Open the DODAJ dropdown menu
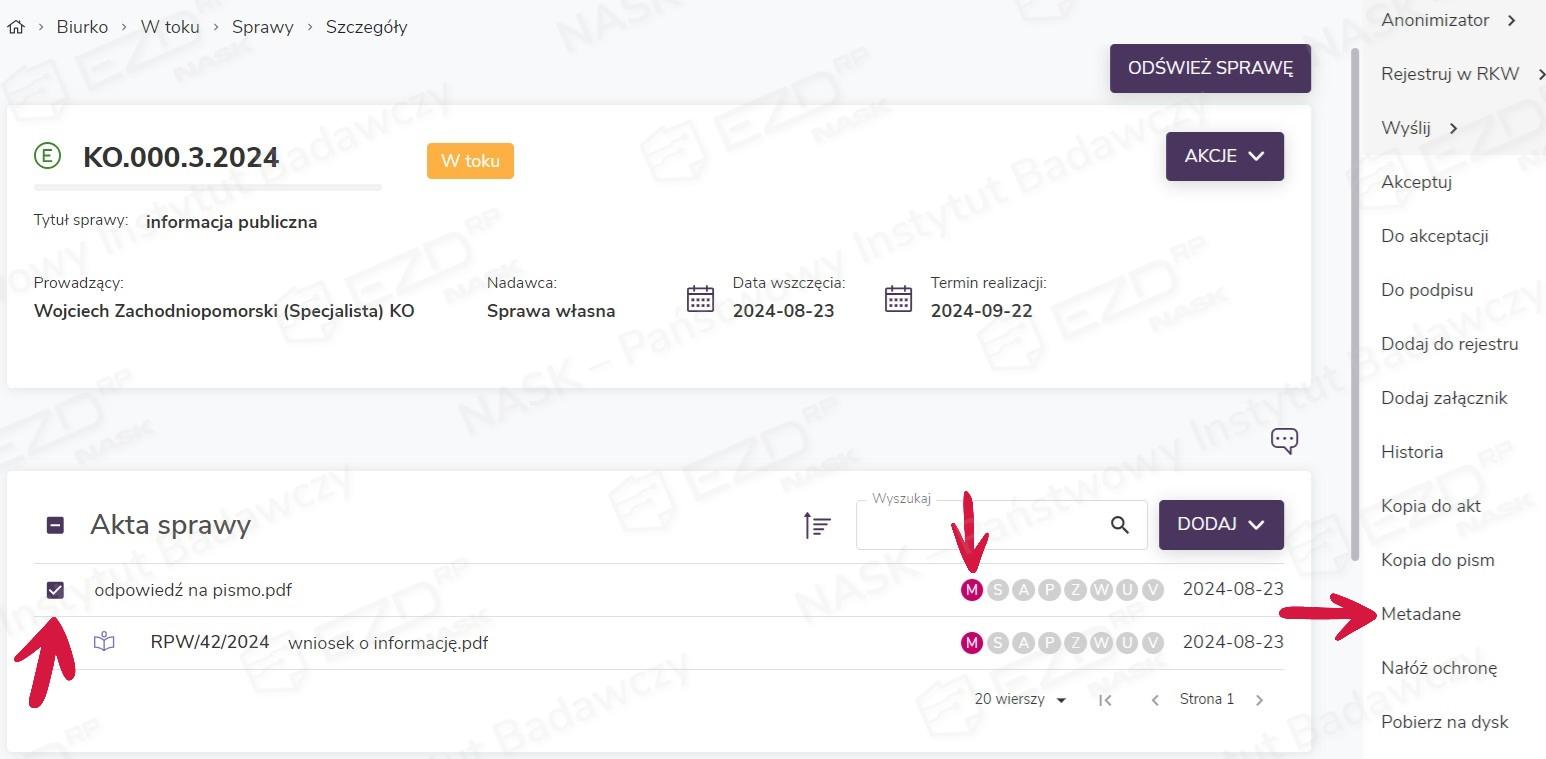Screen dimensions: 1546x759 coord(1220,525)
